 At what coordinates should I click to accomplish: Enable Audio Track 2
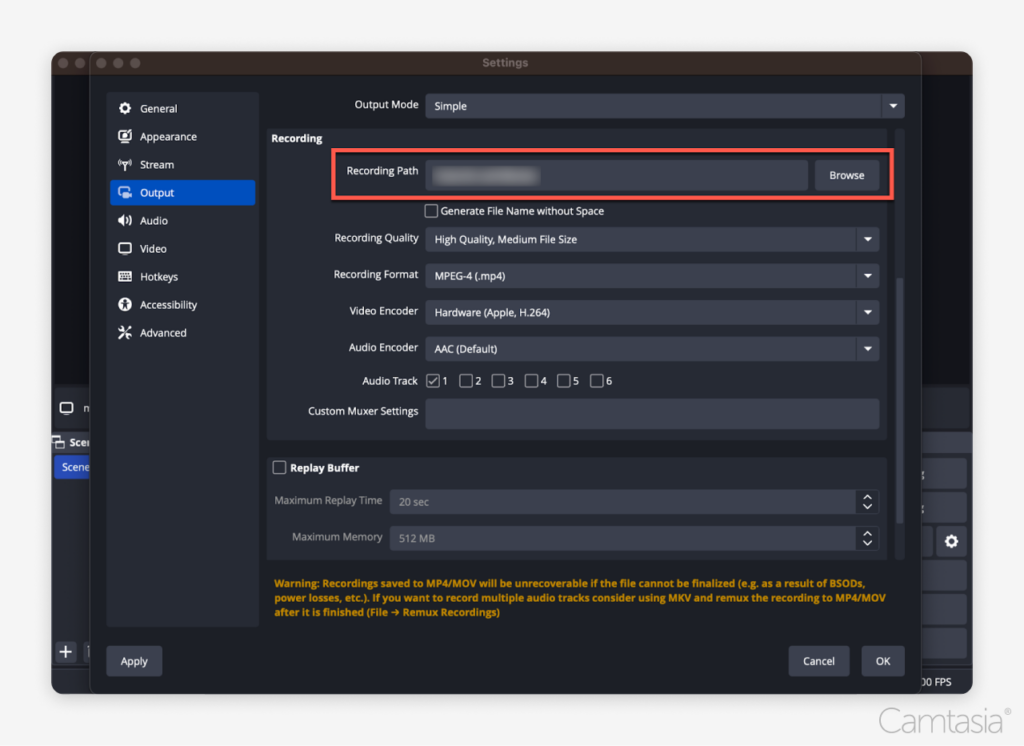466,381
